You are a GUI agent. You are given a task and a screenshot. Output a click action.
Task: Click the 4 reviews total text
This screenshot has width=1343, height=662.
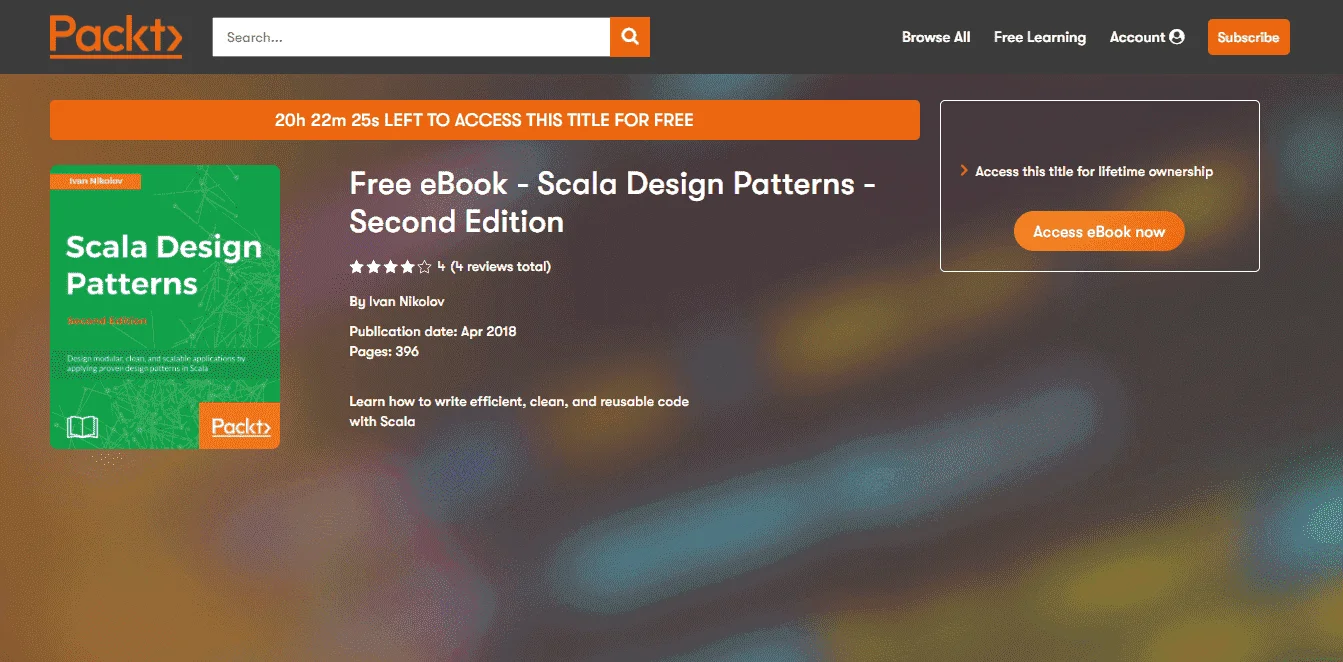click(x=500, y=267)
